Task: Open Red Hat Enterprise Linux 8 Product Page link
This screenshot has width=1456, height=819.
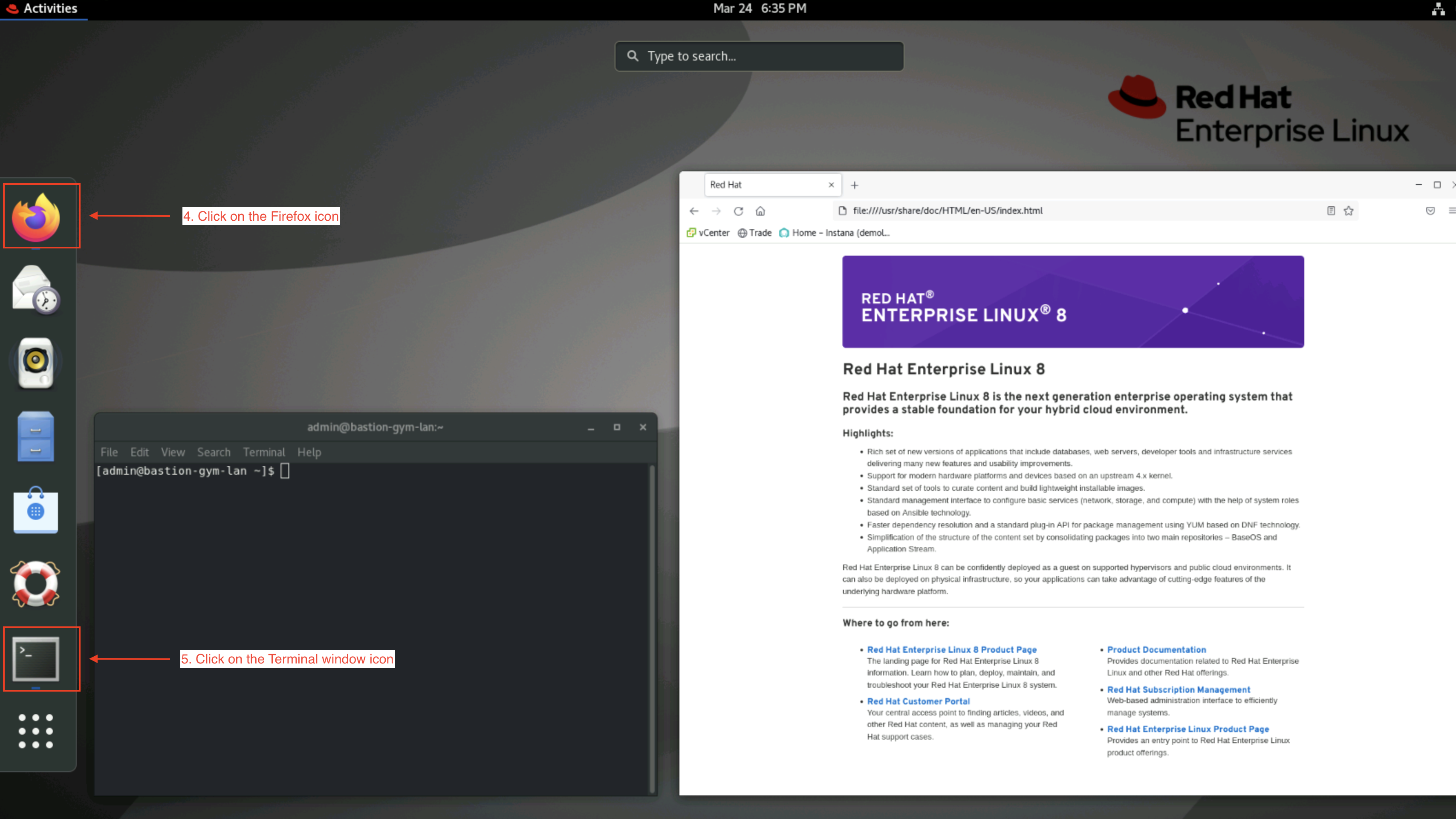Action: coord(952,649)
